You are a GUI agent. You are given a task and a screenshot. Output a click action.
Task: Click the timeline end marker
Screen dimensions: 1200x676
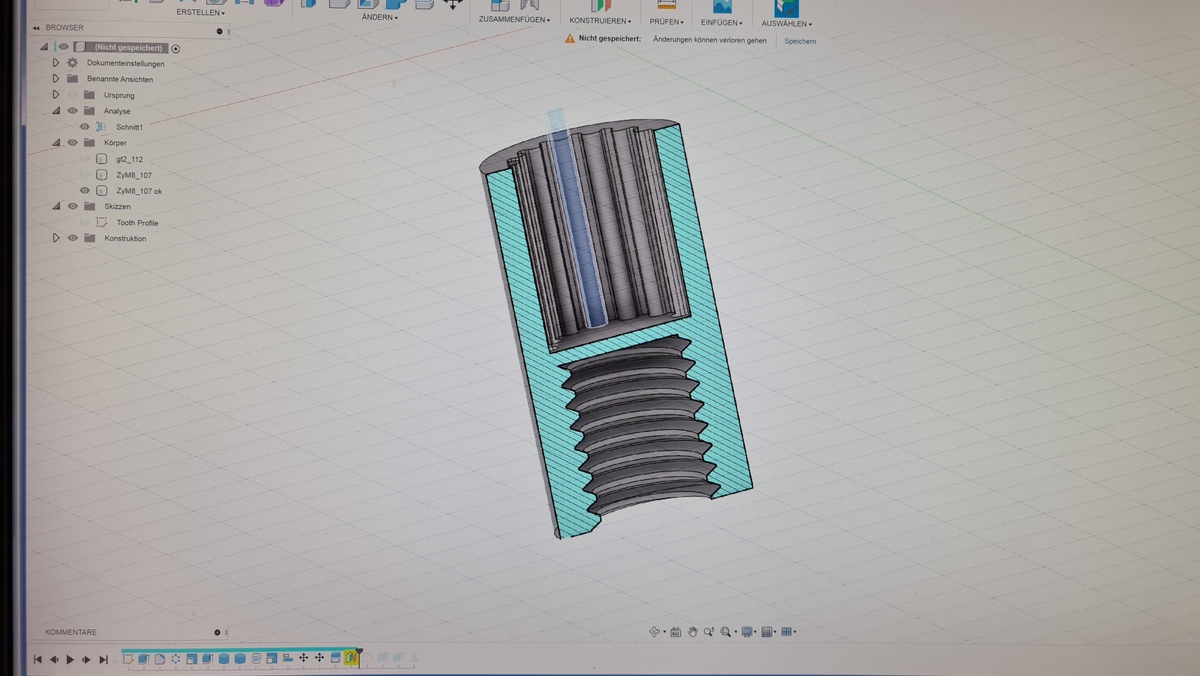(359, 655)
